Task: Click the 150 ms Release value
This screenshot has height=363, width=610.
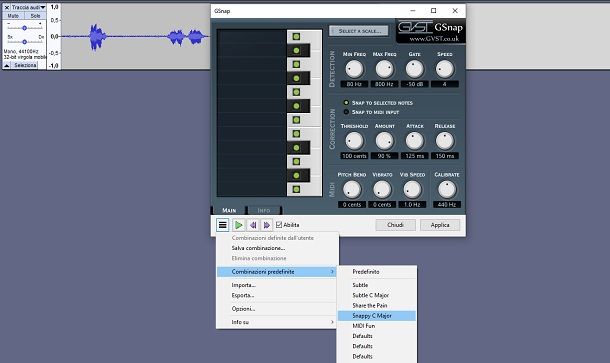Action: pyautogui.click(x=444, y=156)
